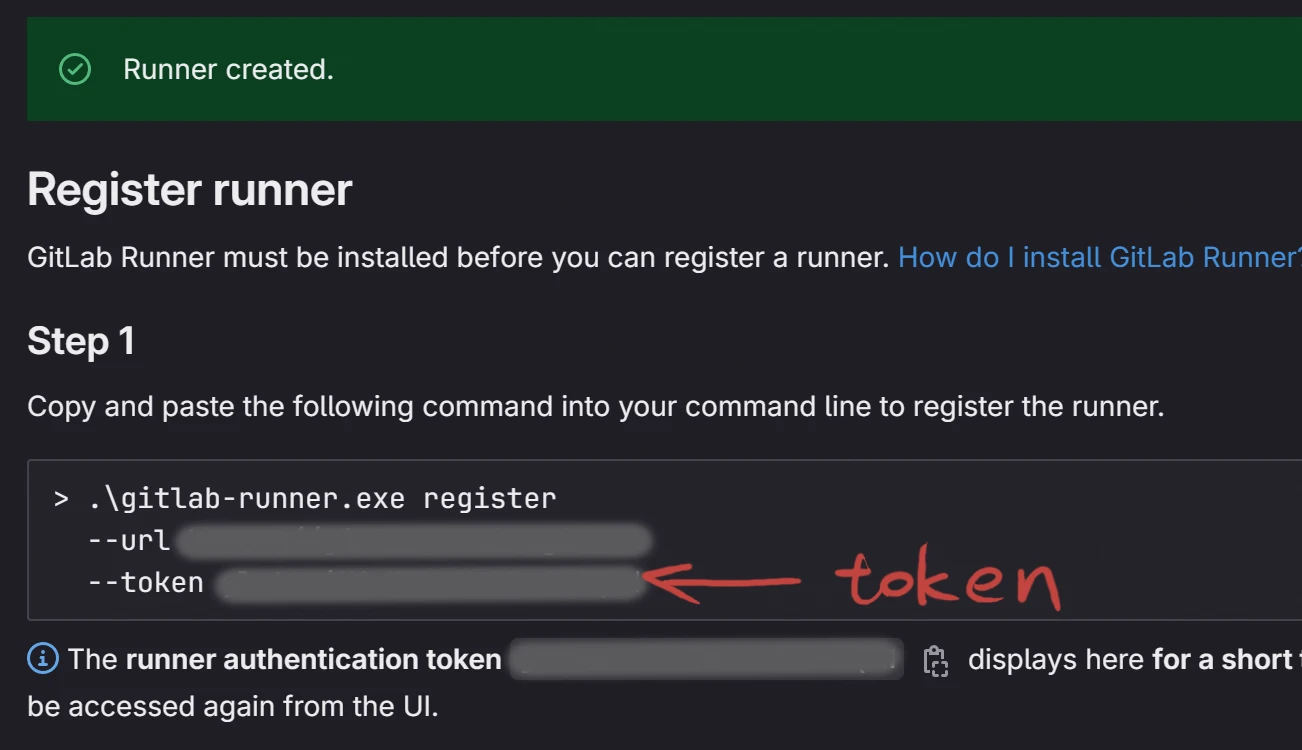Click the "Copy and paste the following command" instruction
The height and width of the screenshot is (750, 1302).
[x=595, y=407]
